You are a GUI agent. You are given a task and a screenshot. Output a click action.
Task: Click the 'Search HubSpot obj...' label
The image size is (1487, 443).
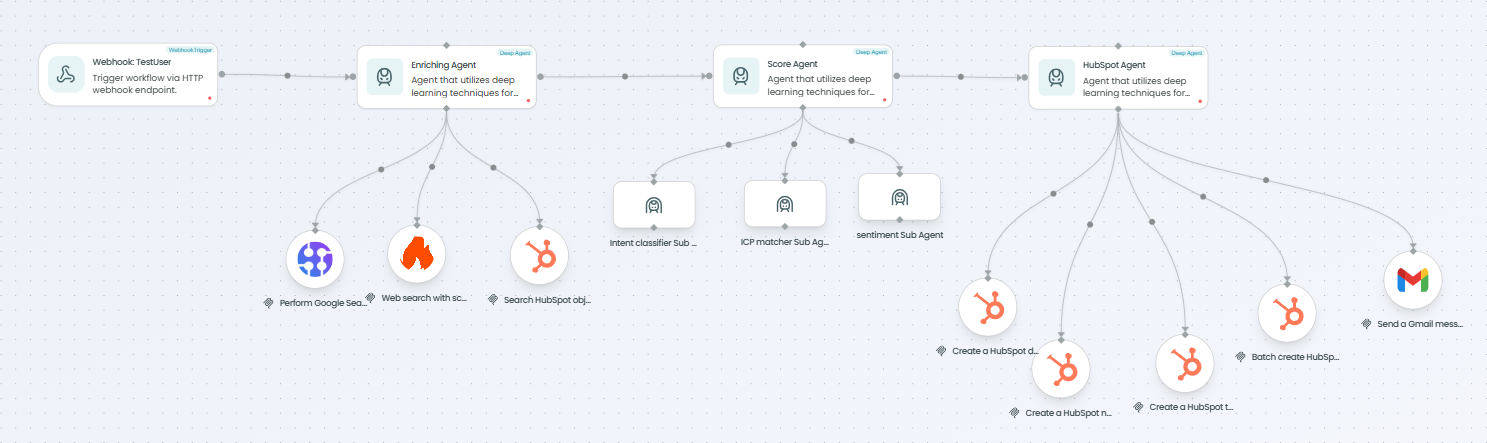pos(548,300)
